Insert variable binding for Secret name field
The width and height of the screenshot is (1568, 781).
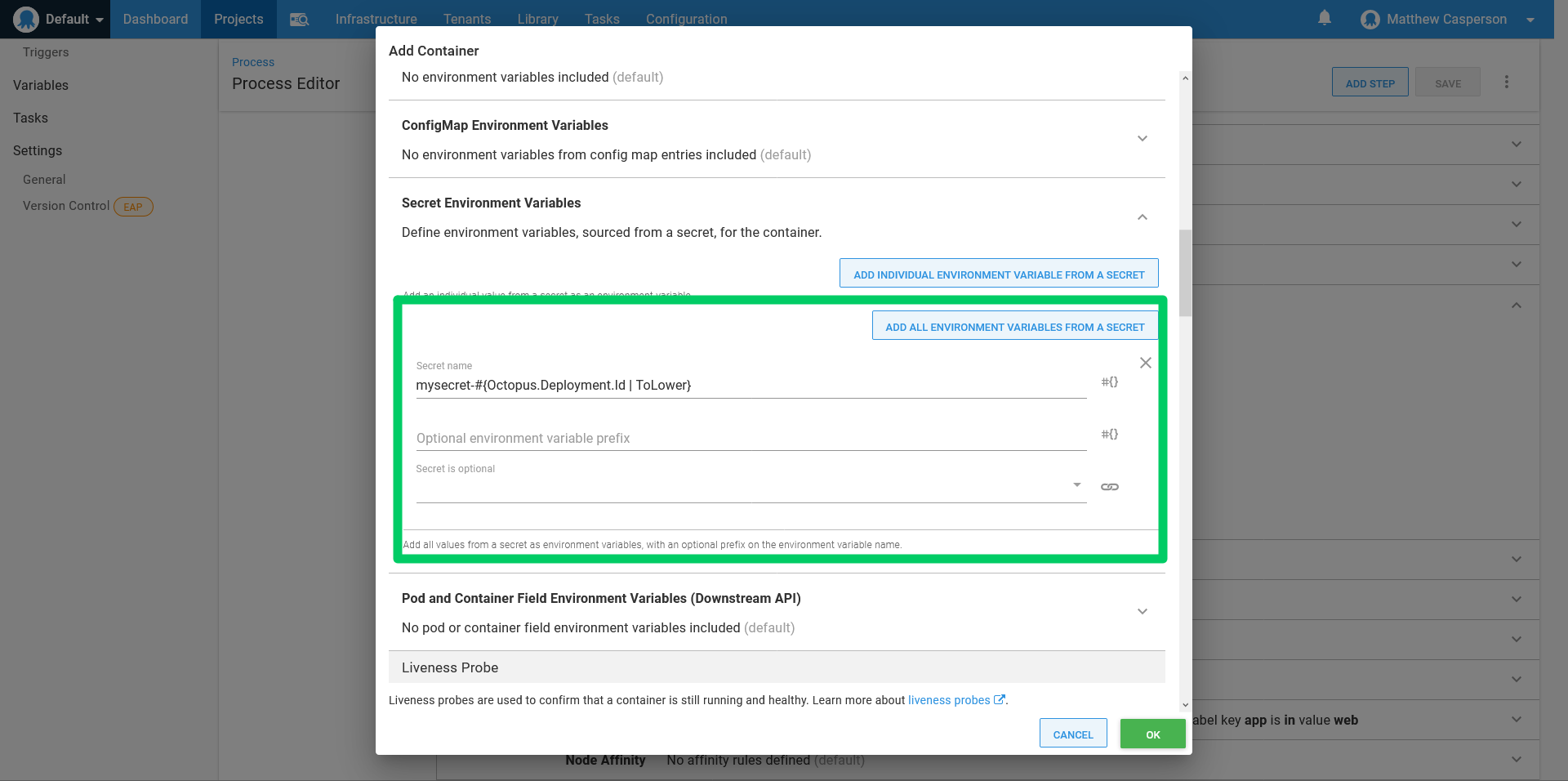click(1109, 382)
